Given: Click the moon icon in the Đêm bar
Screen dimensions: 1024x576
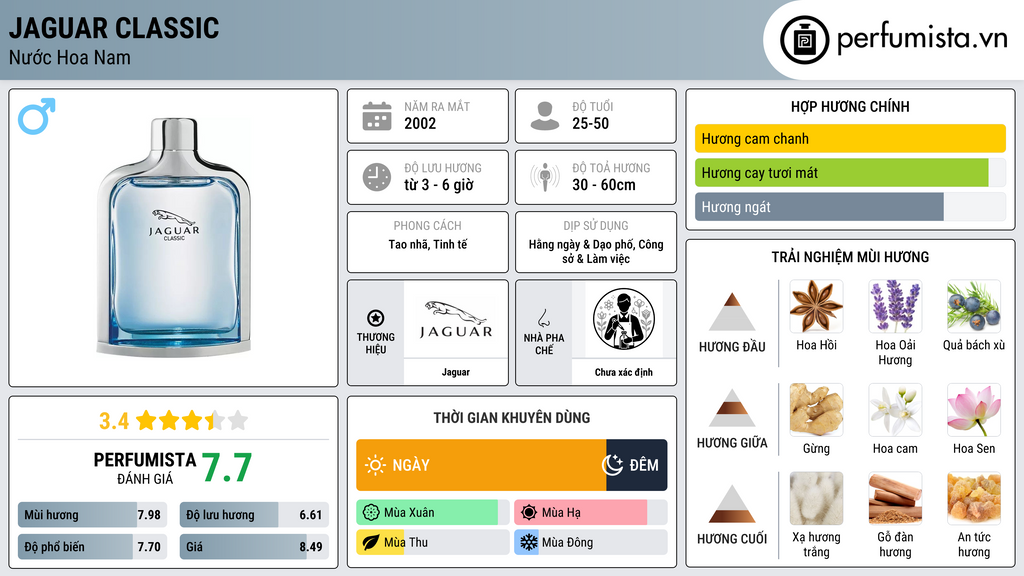Looking at the screenshot, I should pyautogui.click(x=613, y=465).
